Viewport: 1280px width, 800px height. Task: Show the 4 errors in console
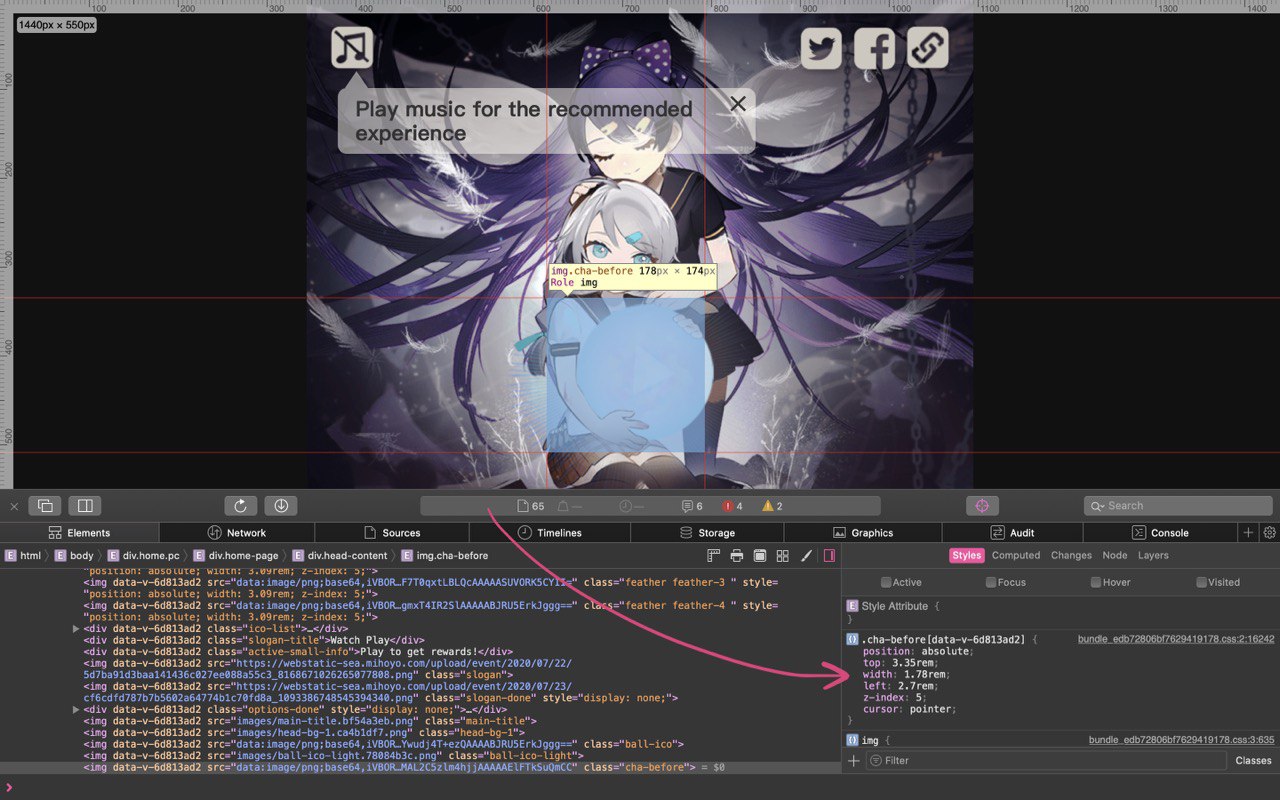point(733,506)
